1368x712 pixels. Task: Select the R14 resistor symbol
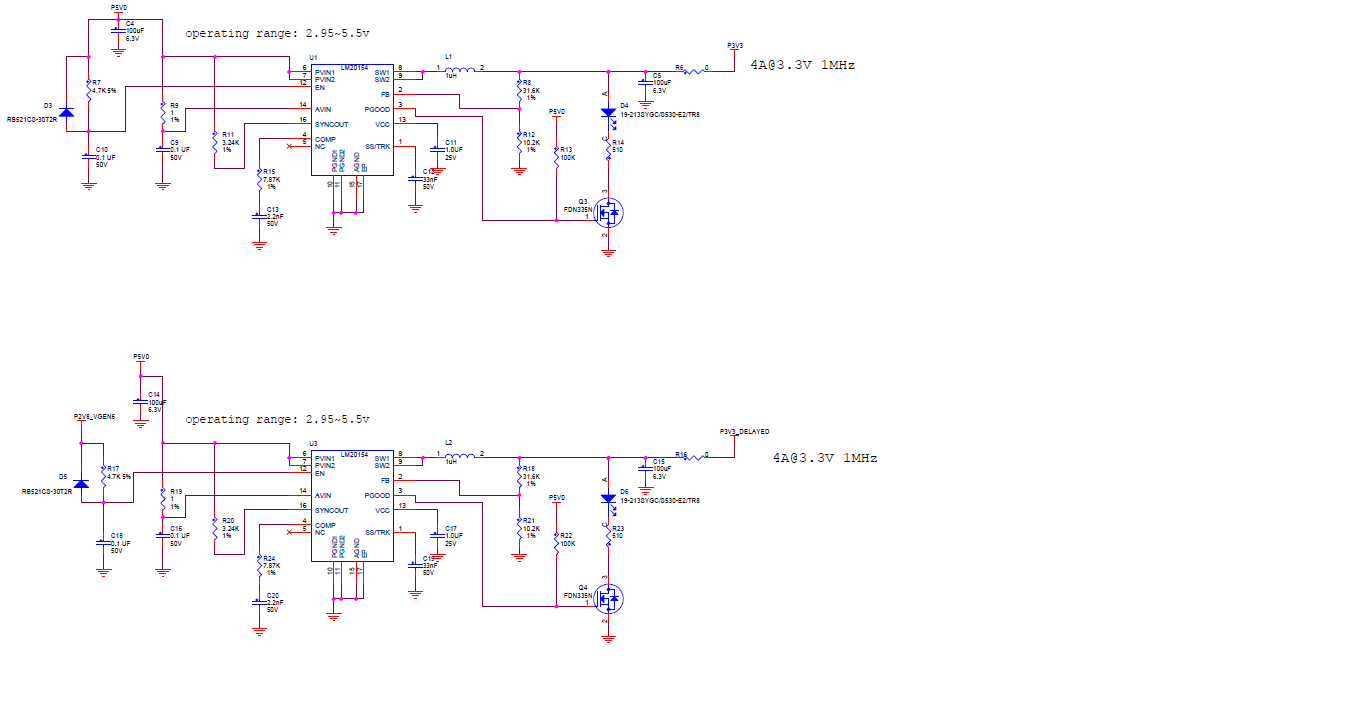point(608,150)
